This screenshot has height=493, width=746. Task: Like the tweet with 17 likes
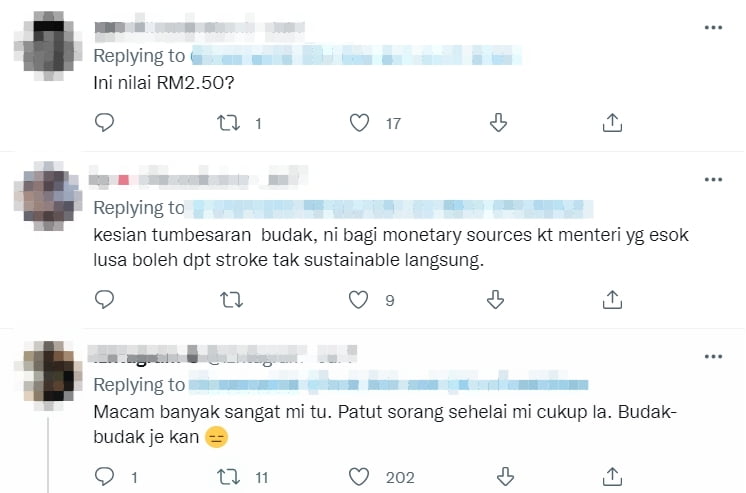(359, 123)
